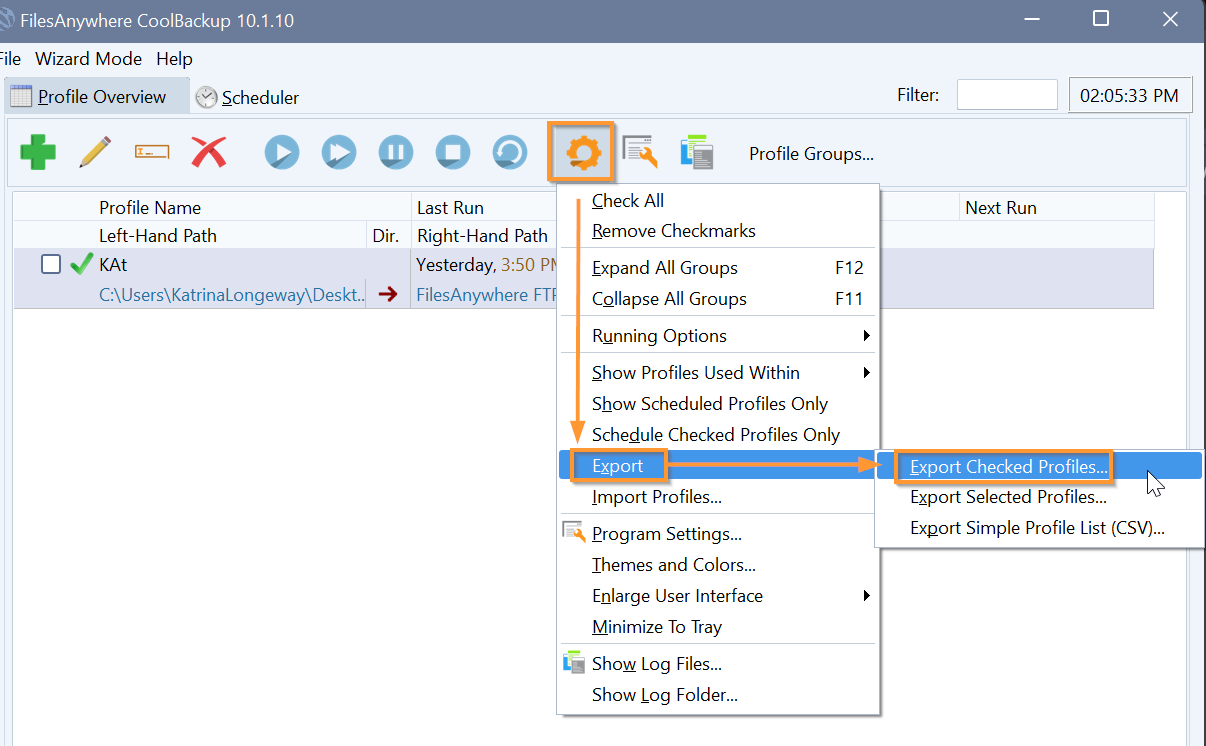Open Themes and Colors...

(717, 565)
